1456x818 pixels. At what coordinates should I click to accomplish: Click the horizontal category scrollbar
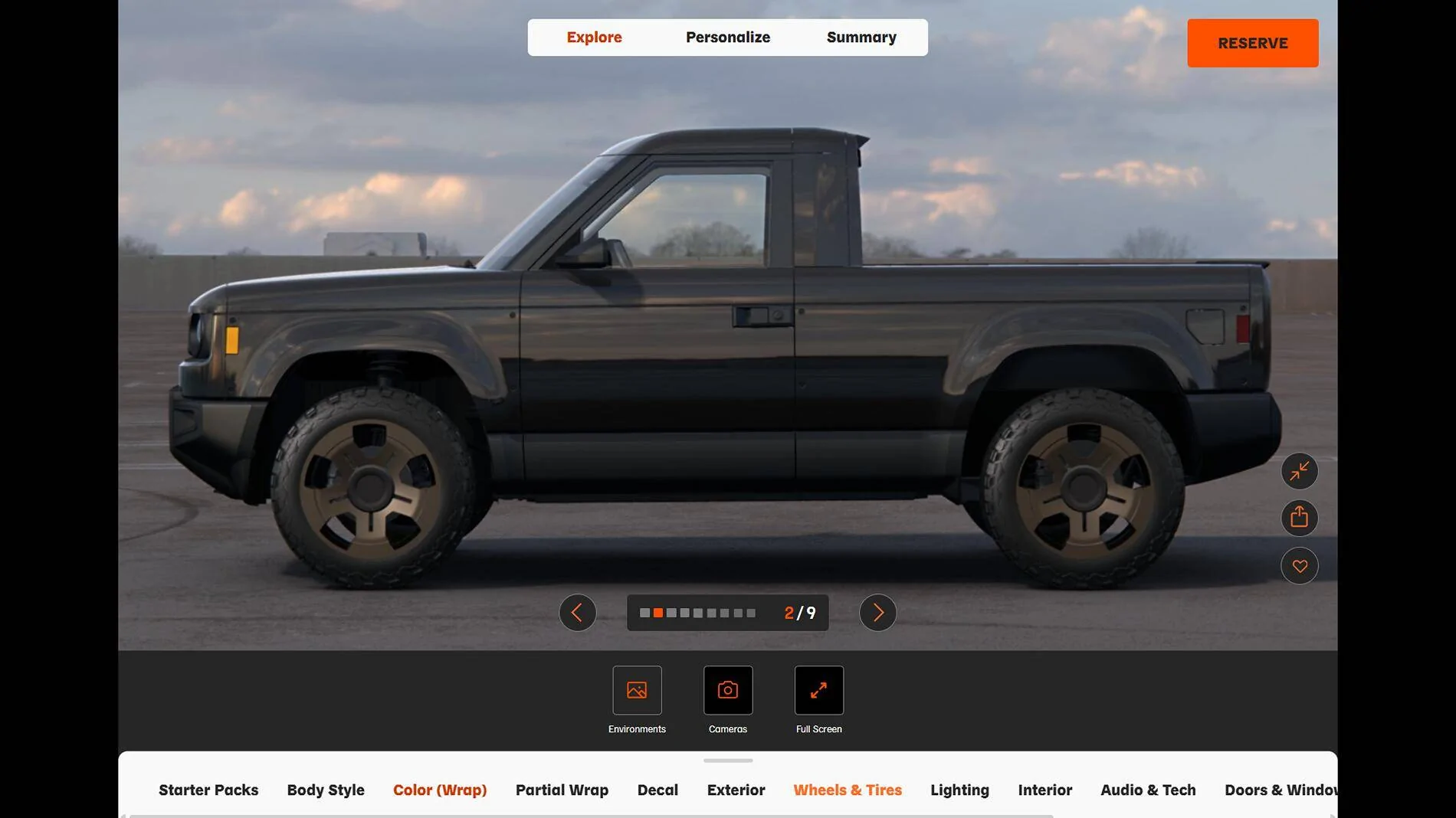click(590, 816)
